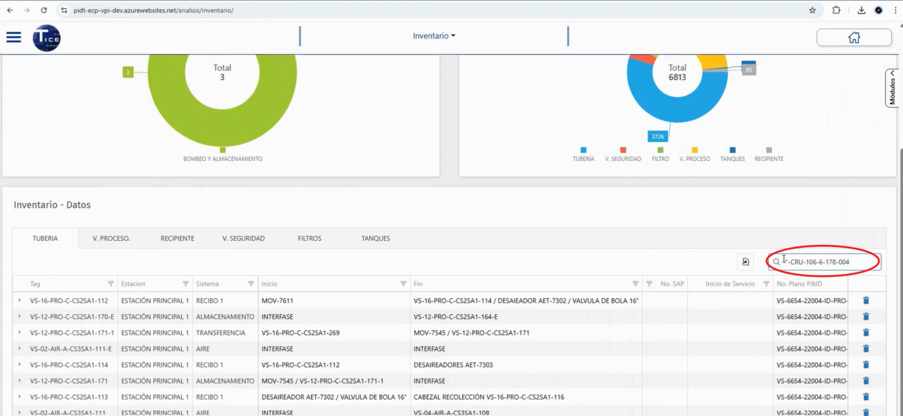Open the hamburger menu
903x416 pixels.
tap(14, 37)
